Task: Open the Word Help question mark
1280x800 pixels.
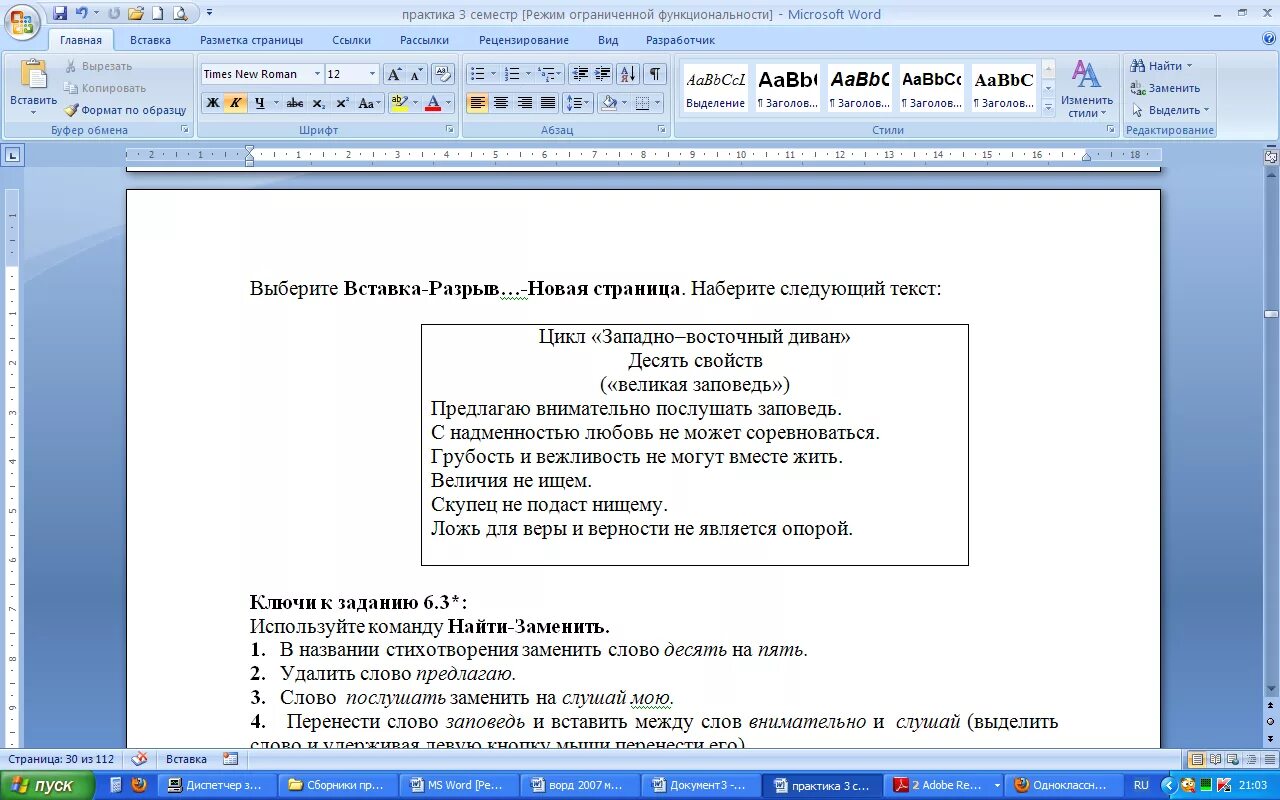Action: 1269,39
